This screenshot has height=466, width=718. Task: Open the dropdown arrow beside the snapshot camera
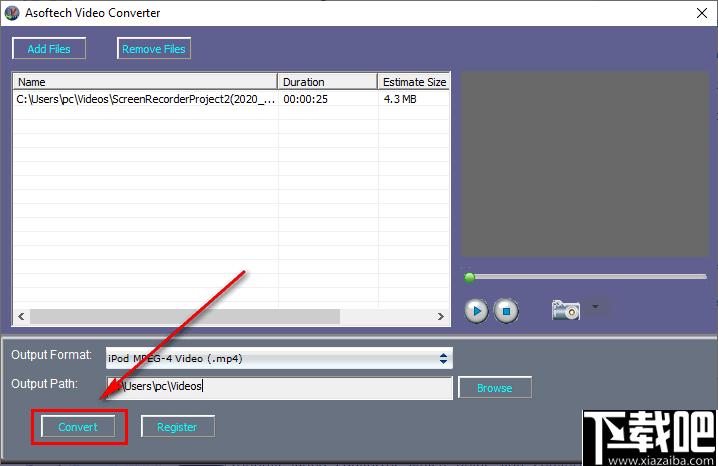[594, 307]
